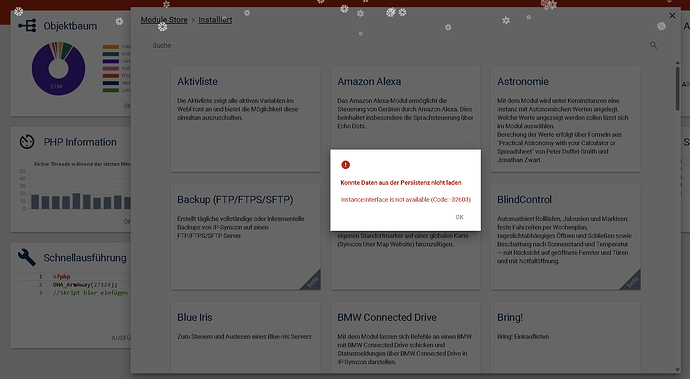
Task: Click the Objektbaum donut chart
Action: 58,68
